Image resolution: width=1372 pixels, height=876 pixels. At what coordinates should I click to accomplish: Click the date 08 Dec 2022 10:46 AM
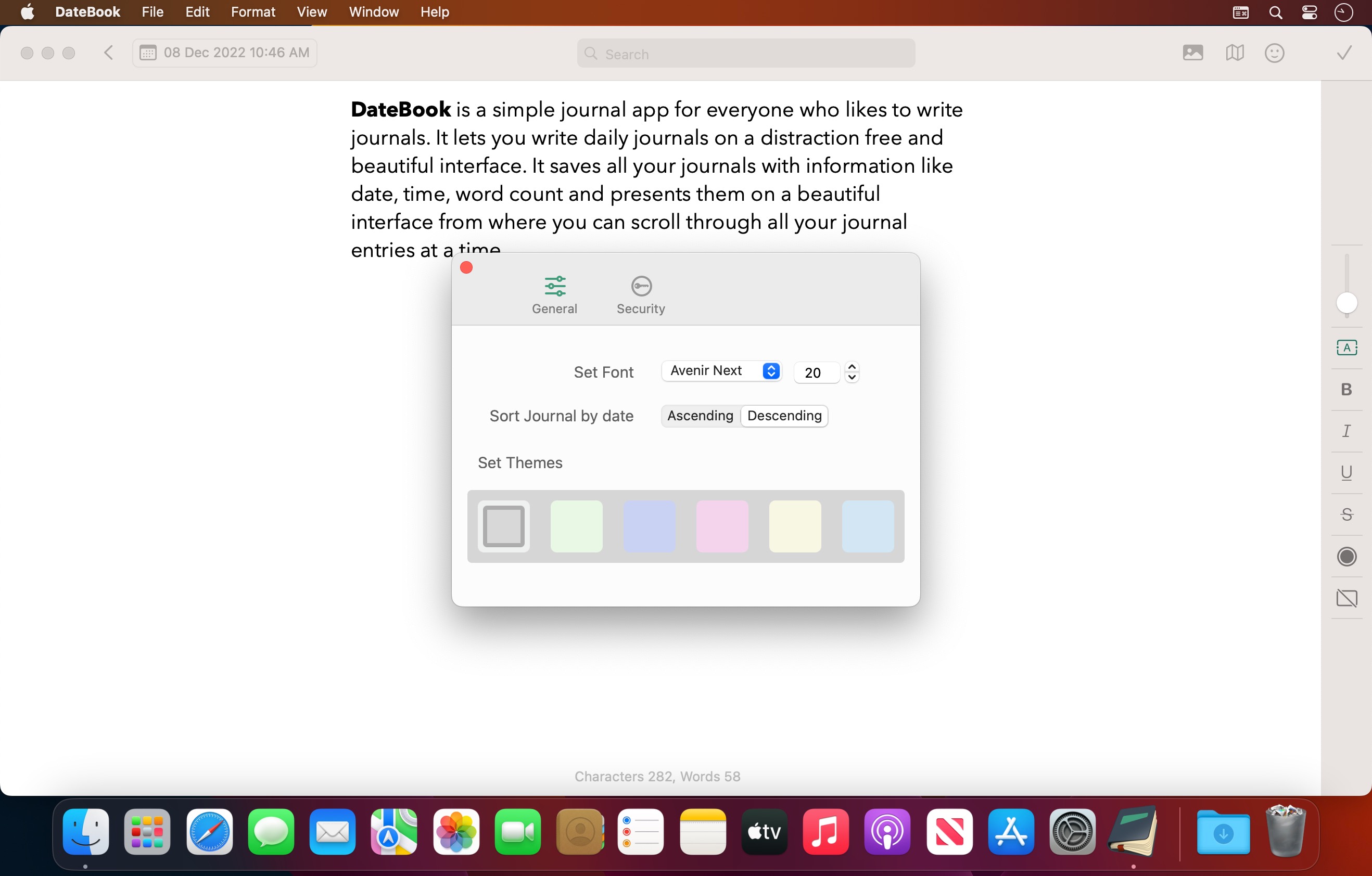point(236,53)
